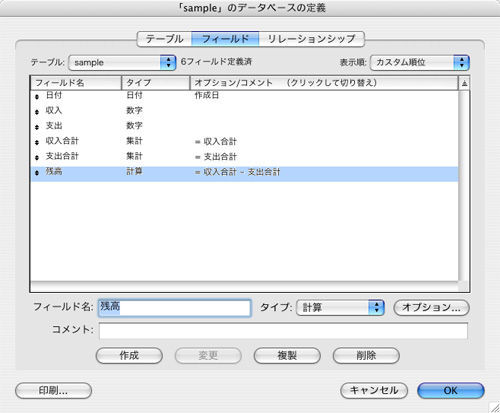Click the コメント input field
500x413 pixels.
point(283,331)
